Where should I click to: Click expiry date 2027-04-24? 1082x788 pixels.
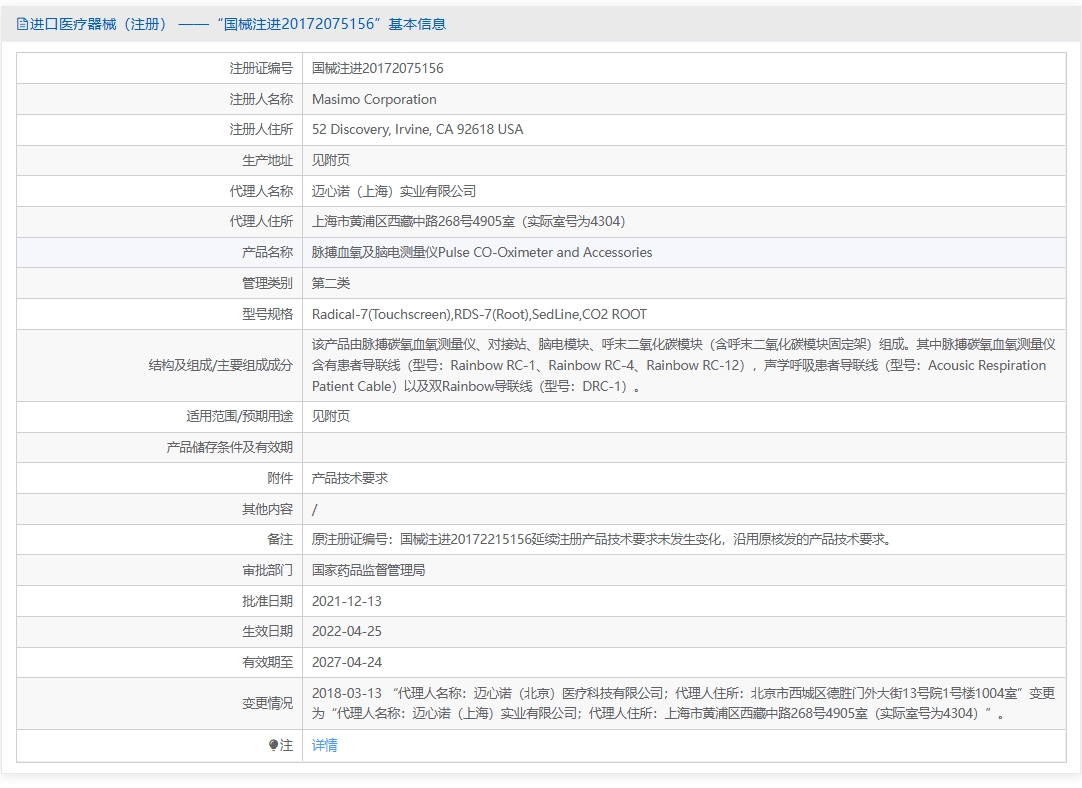(x=346, y=662)
